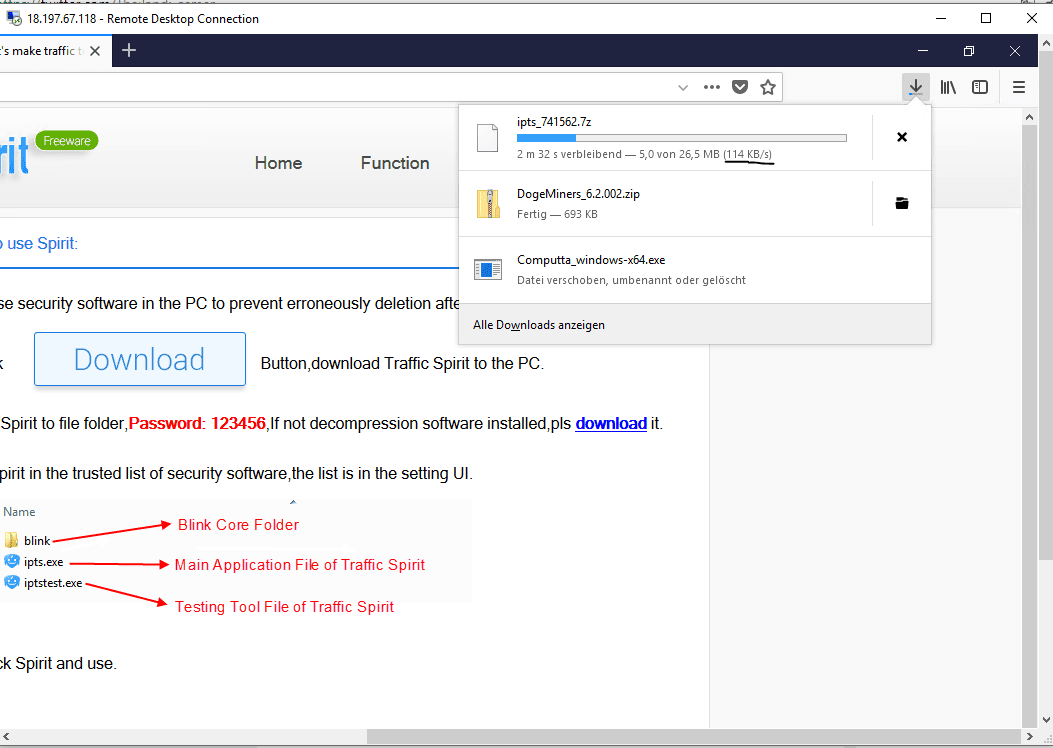Click 'Testing Tool File of Traffic Spirit' label
Screen dimensions: 1053x748
click(x=284, y=607)
